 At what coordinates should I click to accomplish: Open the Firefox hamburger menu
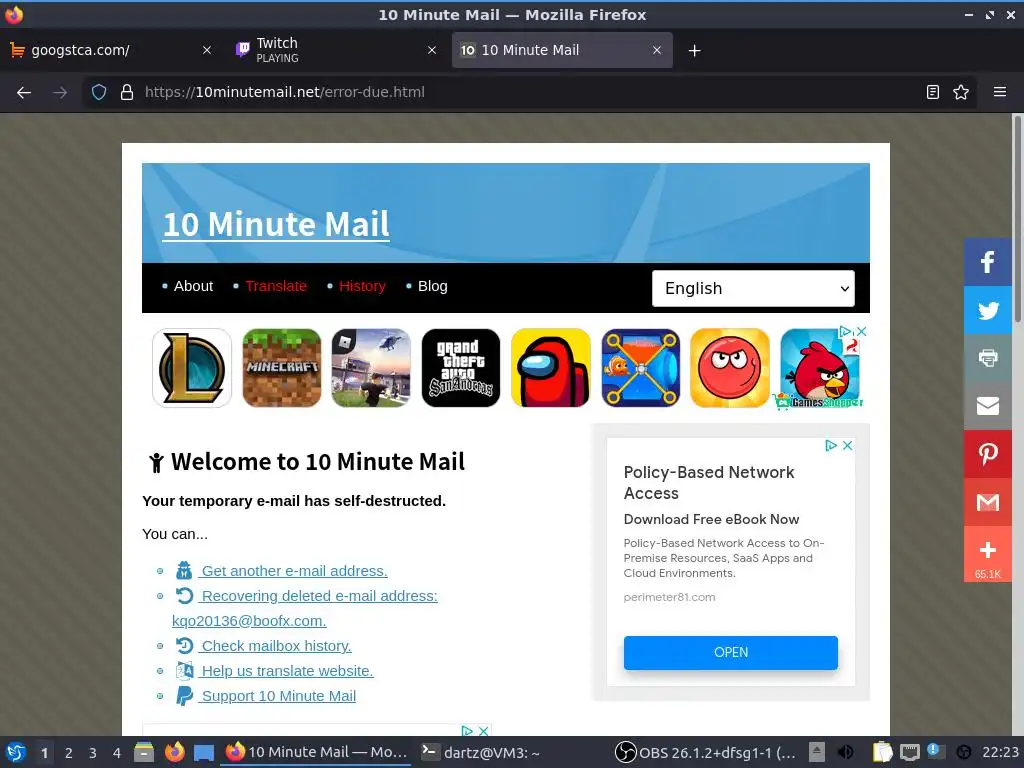(x=1000, y=92)
